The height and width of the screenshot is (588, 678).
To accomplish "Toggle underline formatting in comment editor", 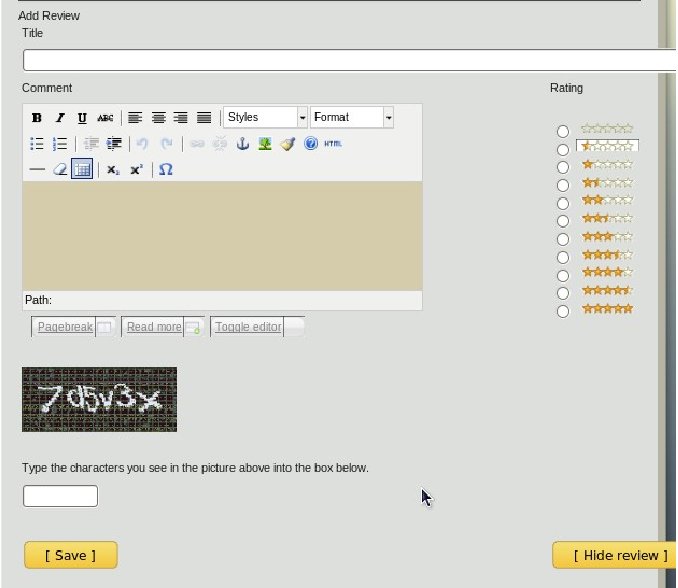I will tap(82, 118).
